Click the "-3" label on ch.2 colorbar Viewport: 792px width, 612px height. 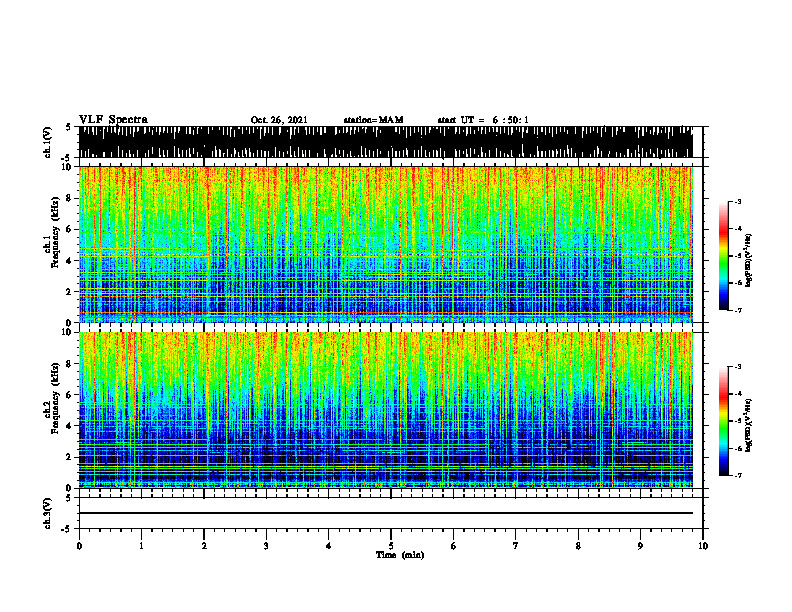(x=738, y=367)
